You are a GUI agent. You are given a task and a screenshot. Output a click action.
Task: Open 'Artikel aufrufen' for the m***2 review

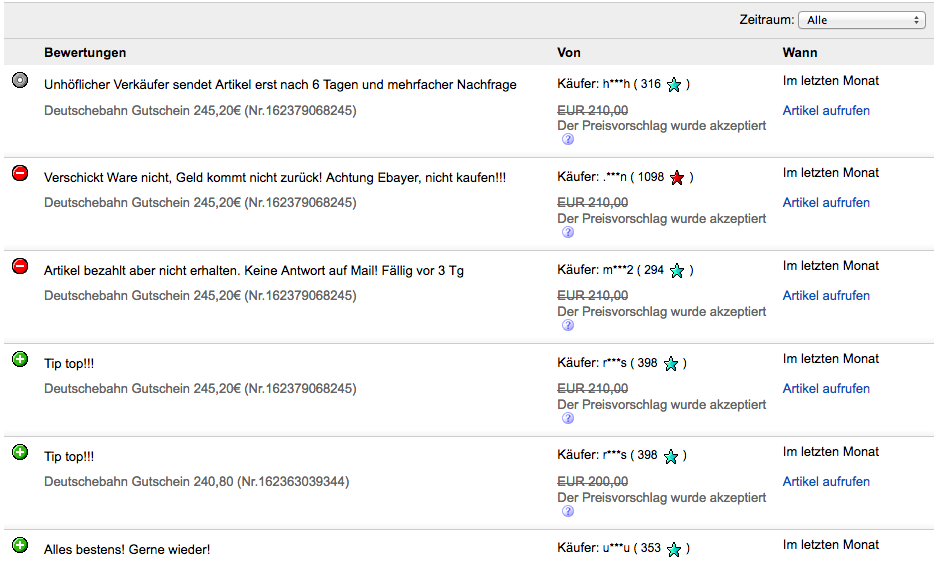click(x=826, y=295)
